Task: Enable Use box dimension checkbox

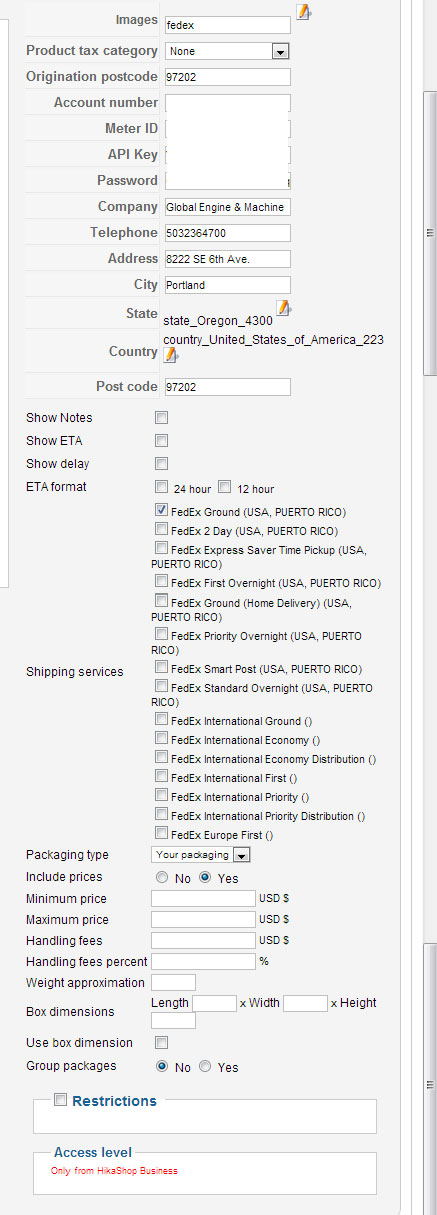Action: point(161,1042)
